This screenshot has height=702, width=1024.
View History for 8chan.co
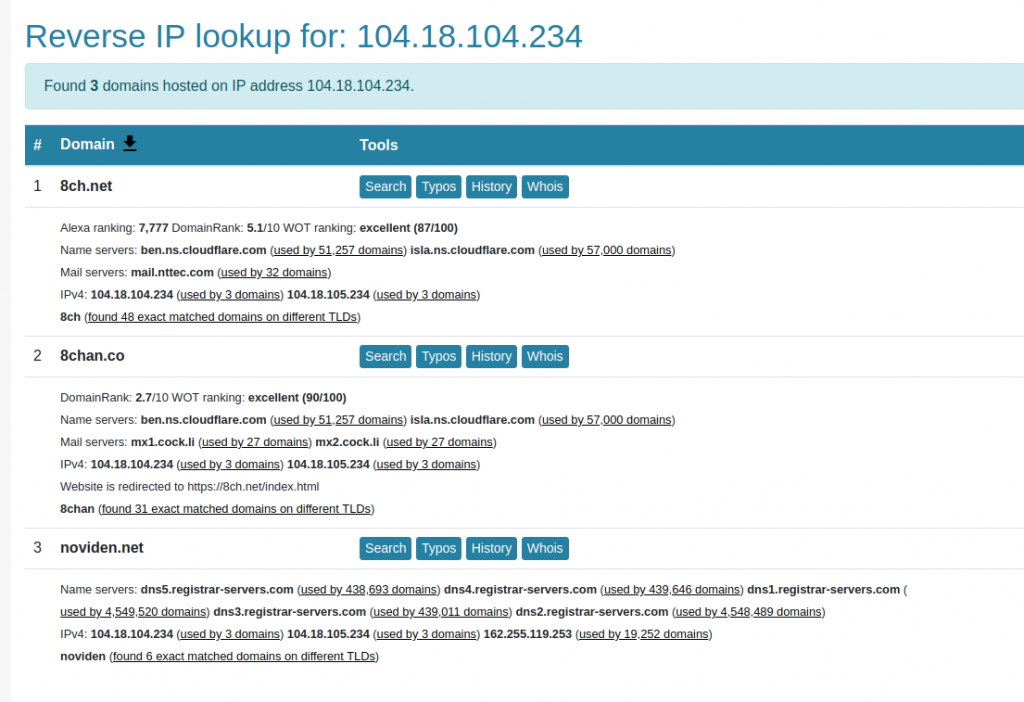491,357
